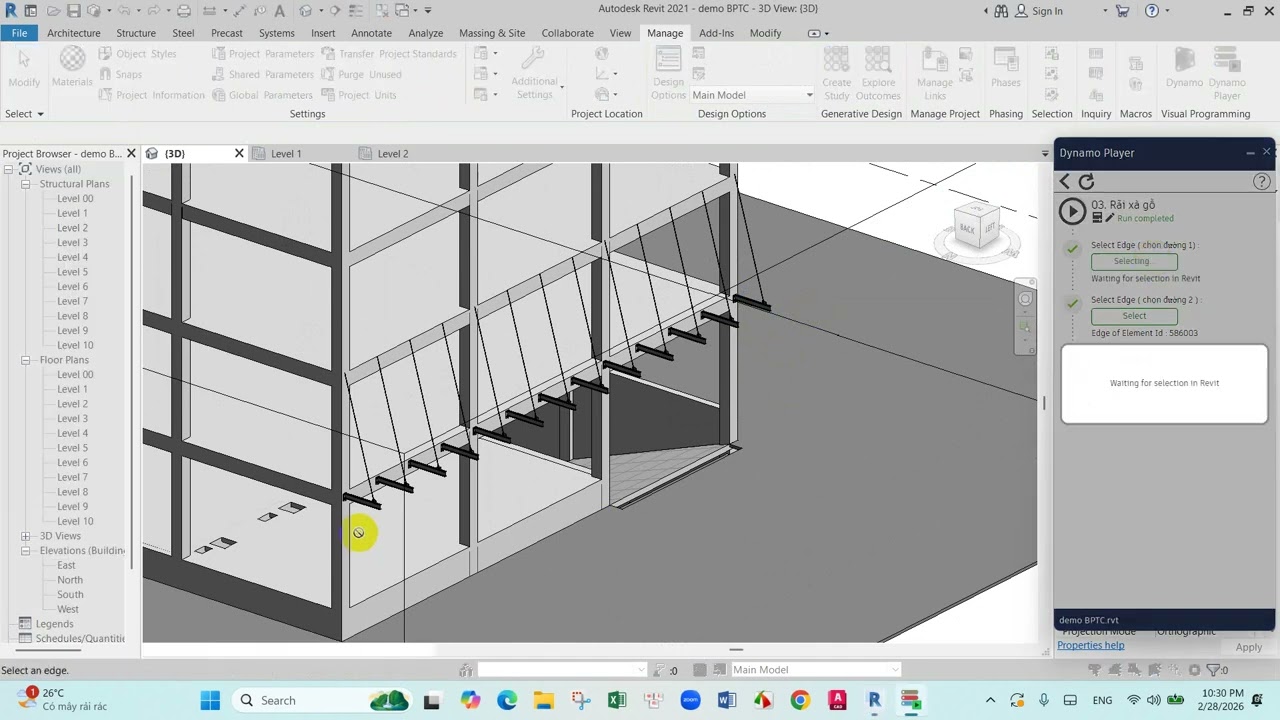Redo the action in the quick access toolbar

pyautogui.click(x=153, y=11)
